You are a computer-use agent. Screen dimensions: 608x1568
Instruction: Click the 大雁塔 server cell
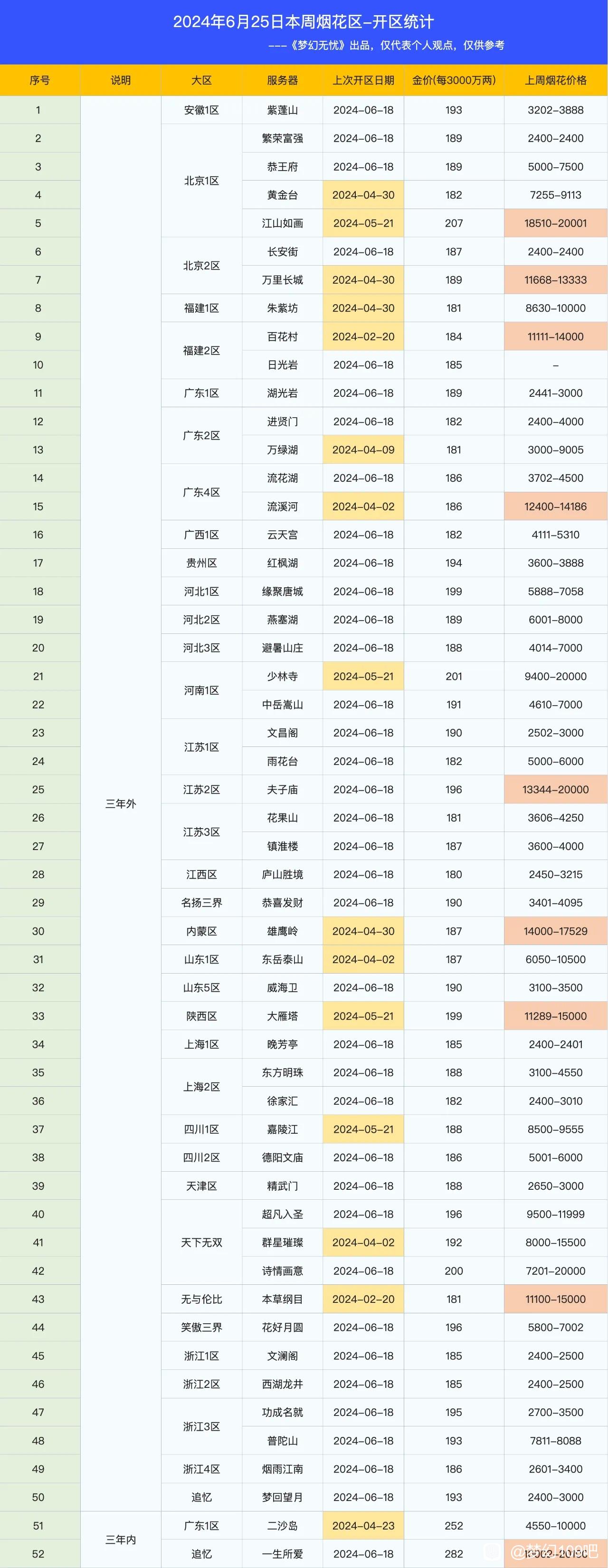pyautogui.click(x=283, y=1016)
